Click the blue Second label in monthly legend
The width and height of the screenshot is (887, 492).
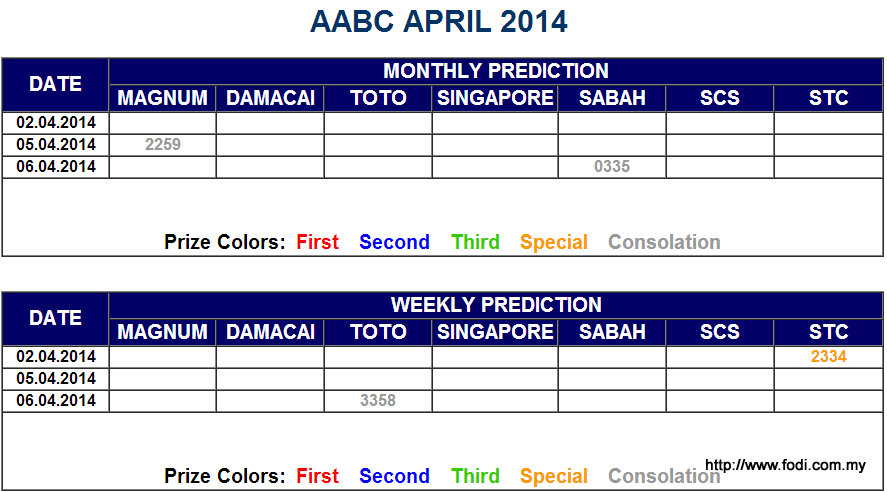coord(394,242)
